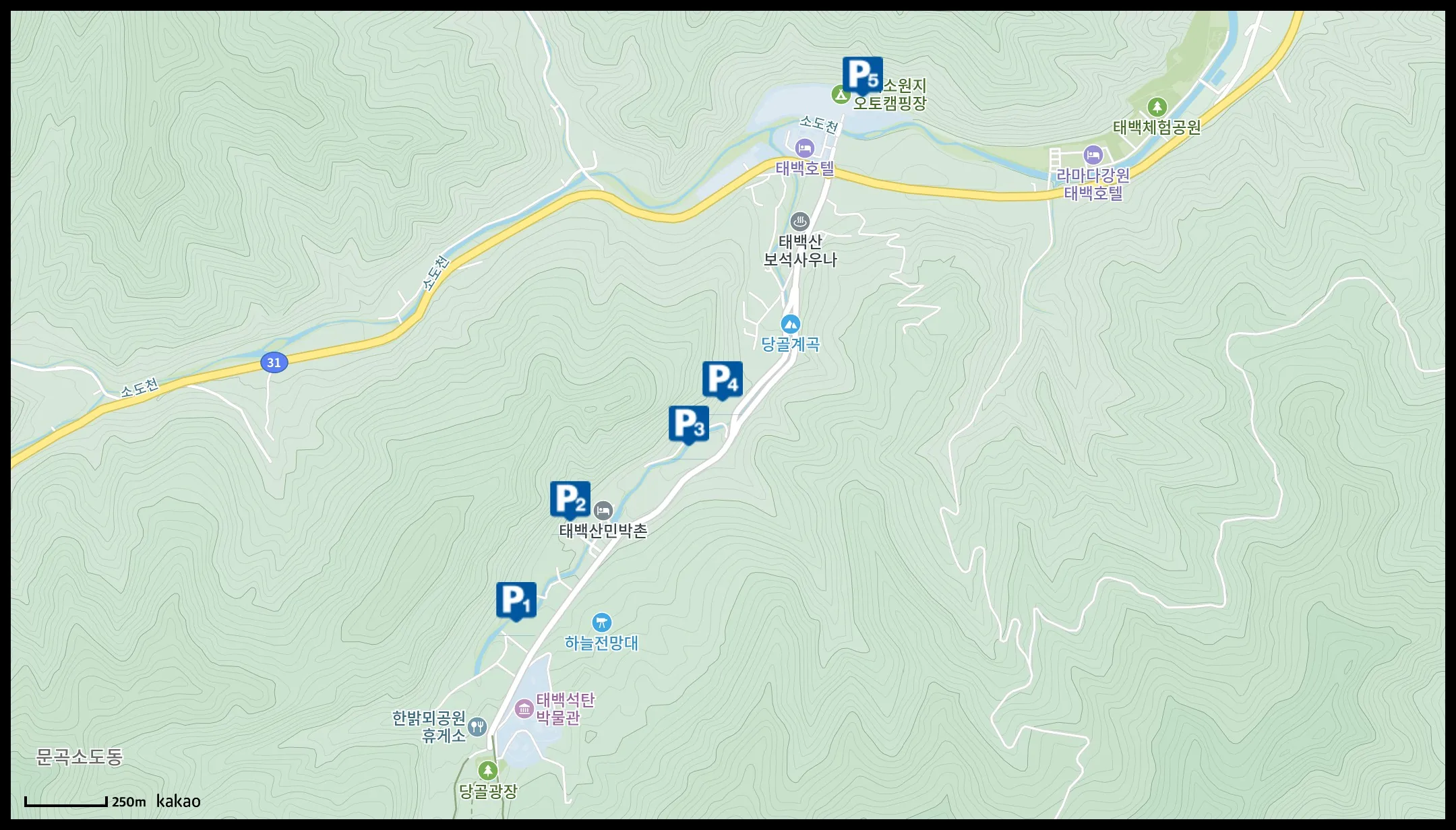This screenshot has width=1456, height=830.
Task: Click the P1 parking marker
Action: 516,601
